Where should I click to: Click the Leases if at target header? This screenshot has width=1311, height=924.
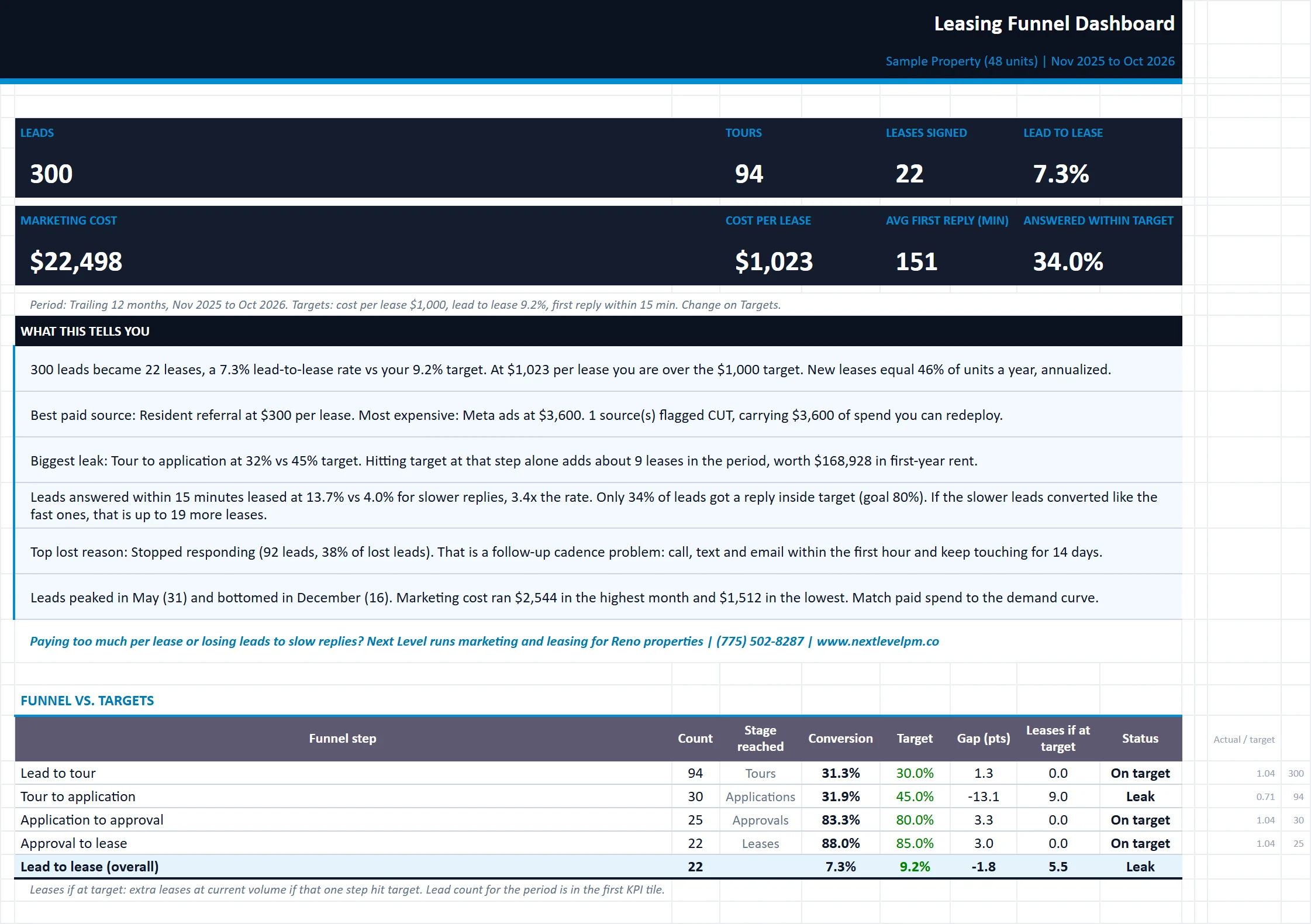pos(1058,739)
